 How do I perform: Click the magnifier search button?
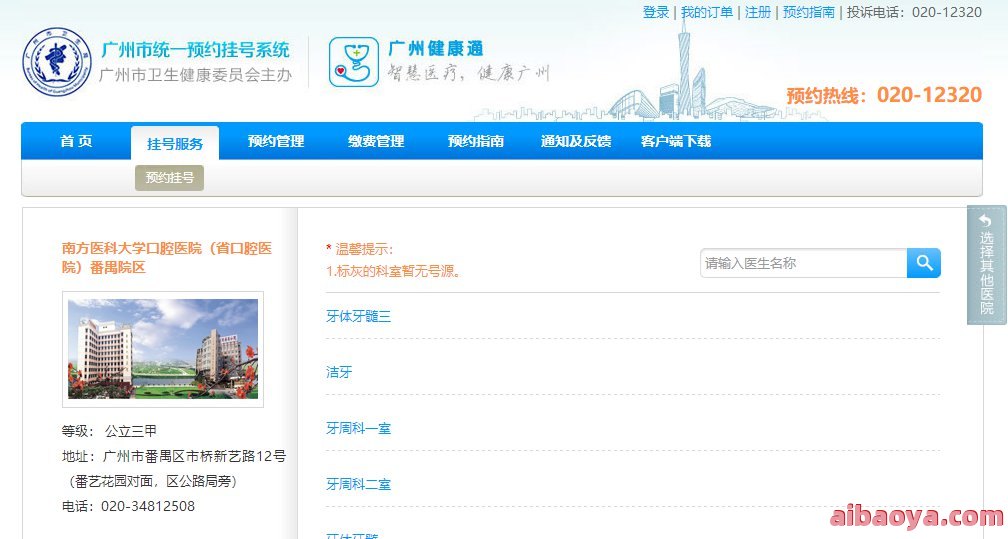(924, 263)
